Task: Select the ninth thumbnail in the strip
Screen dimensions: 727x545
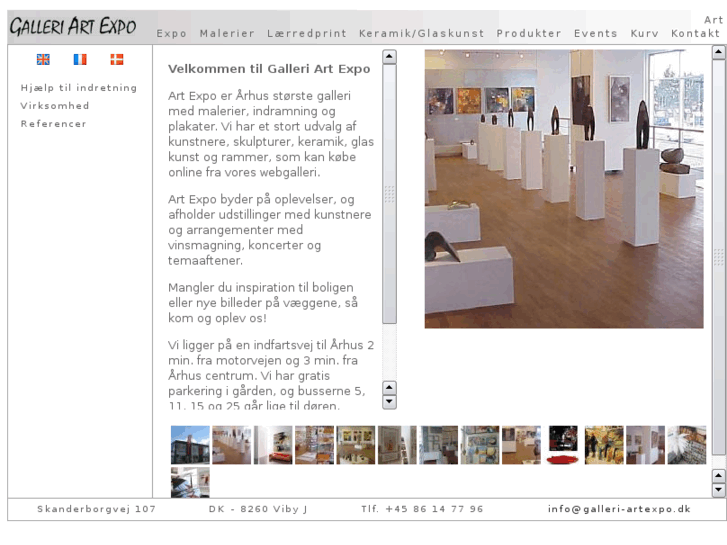Action: coord(521,445)
